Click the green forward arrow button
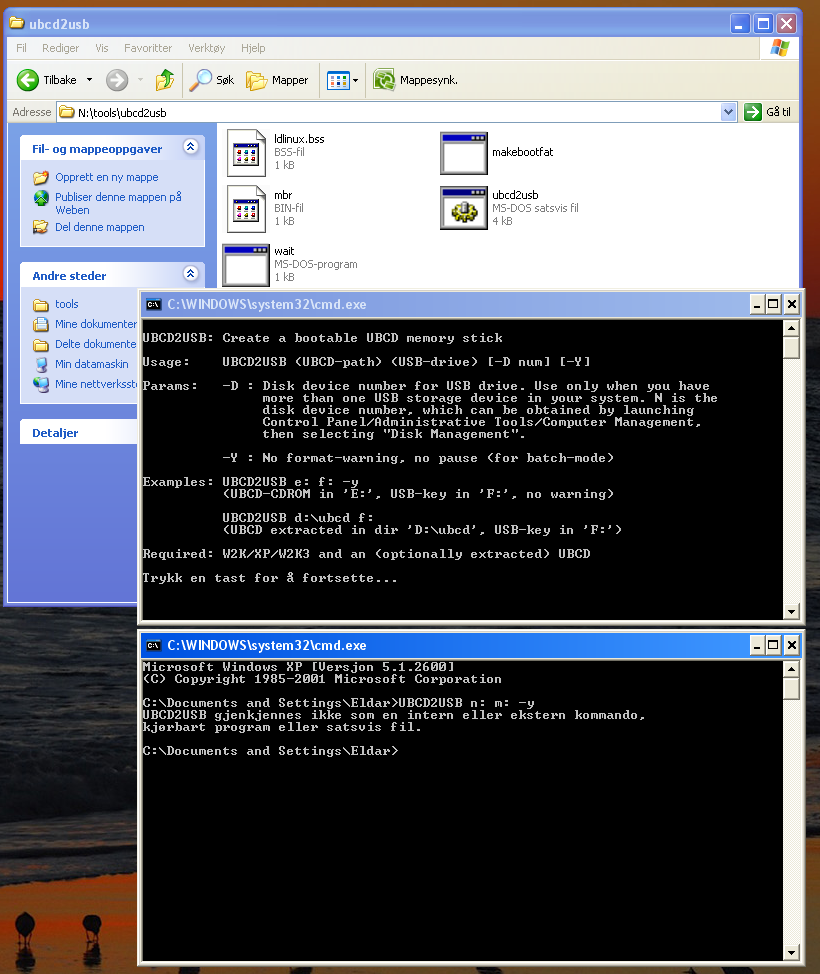 point(117,80)
